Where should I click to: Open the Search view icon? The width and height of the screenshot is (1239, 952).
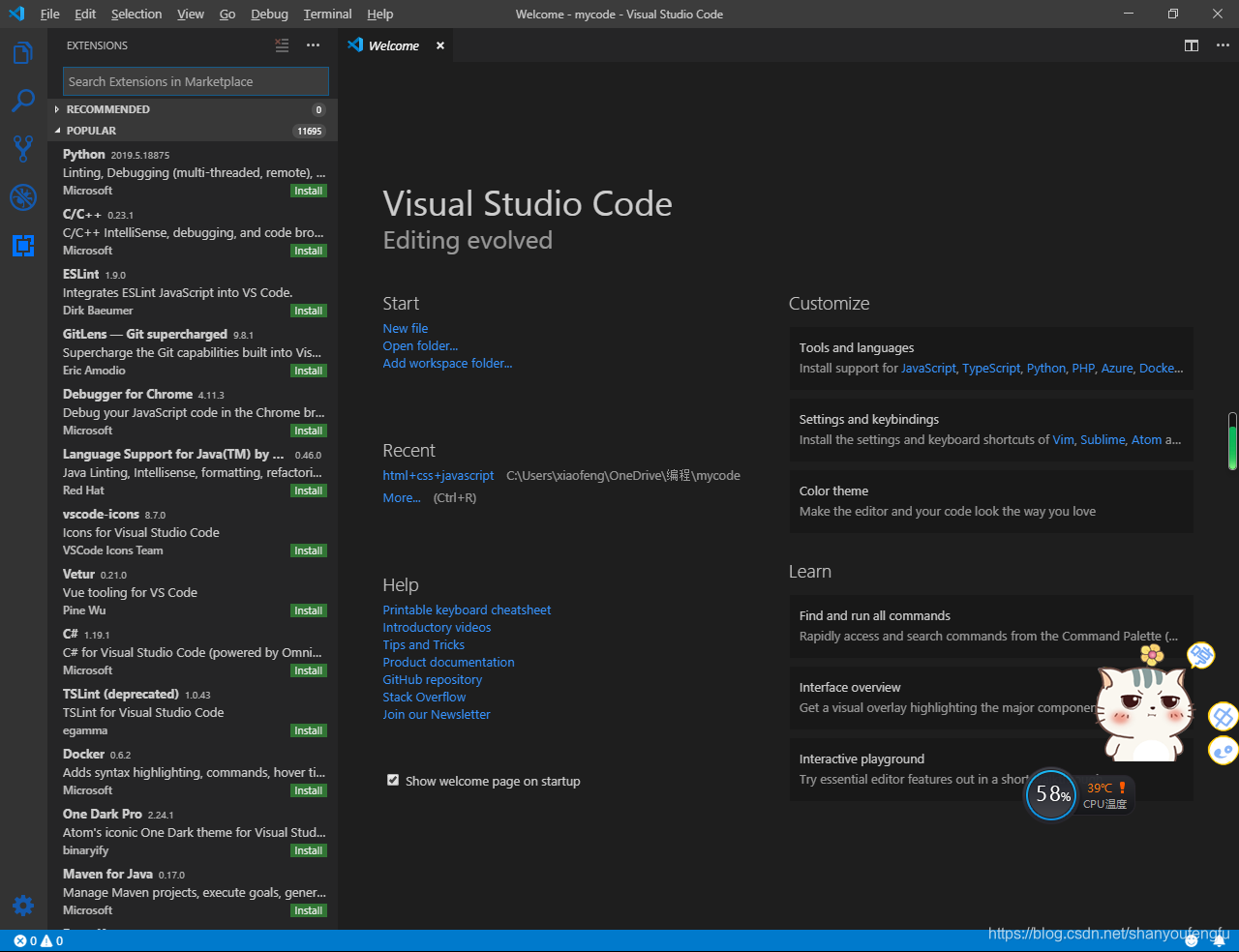[23, 101]
